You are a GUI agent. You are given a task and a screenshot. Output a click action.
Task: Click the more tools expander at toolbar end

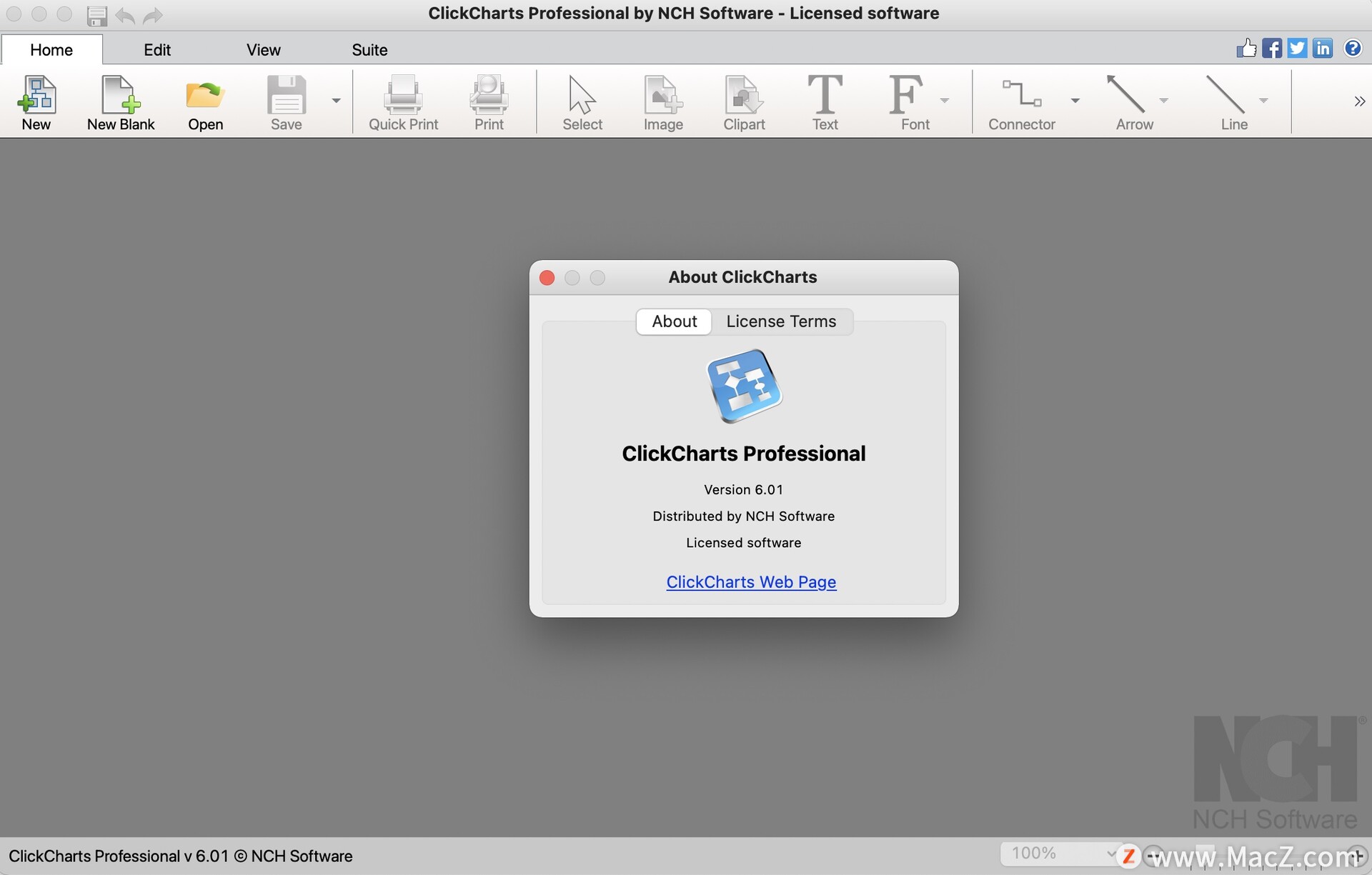click(x=1357, y=100)
